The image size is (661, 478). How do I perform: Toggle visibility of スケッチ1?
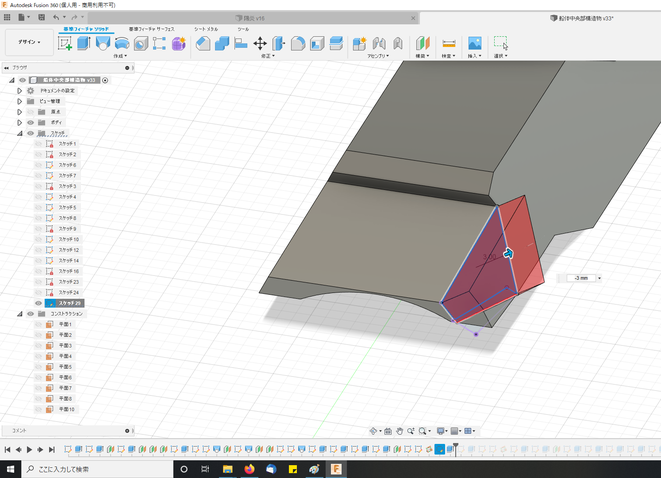[x=39, y=144]
